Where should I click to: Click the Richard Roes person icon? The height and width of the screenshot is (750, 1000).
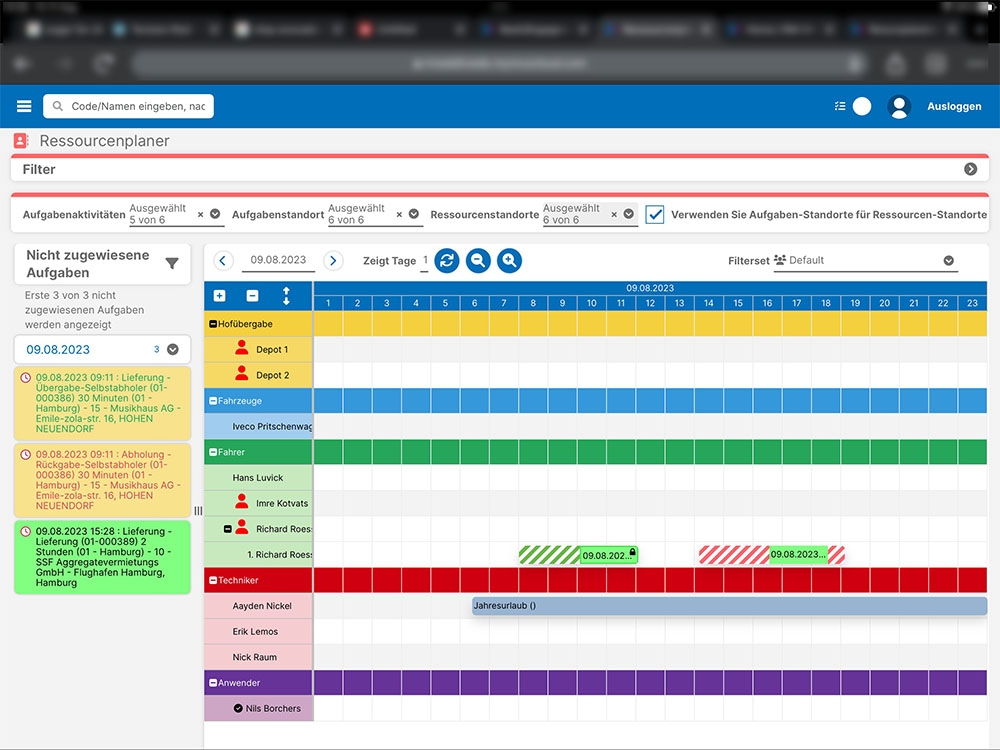(242, 527)
